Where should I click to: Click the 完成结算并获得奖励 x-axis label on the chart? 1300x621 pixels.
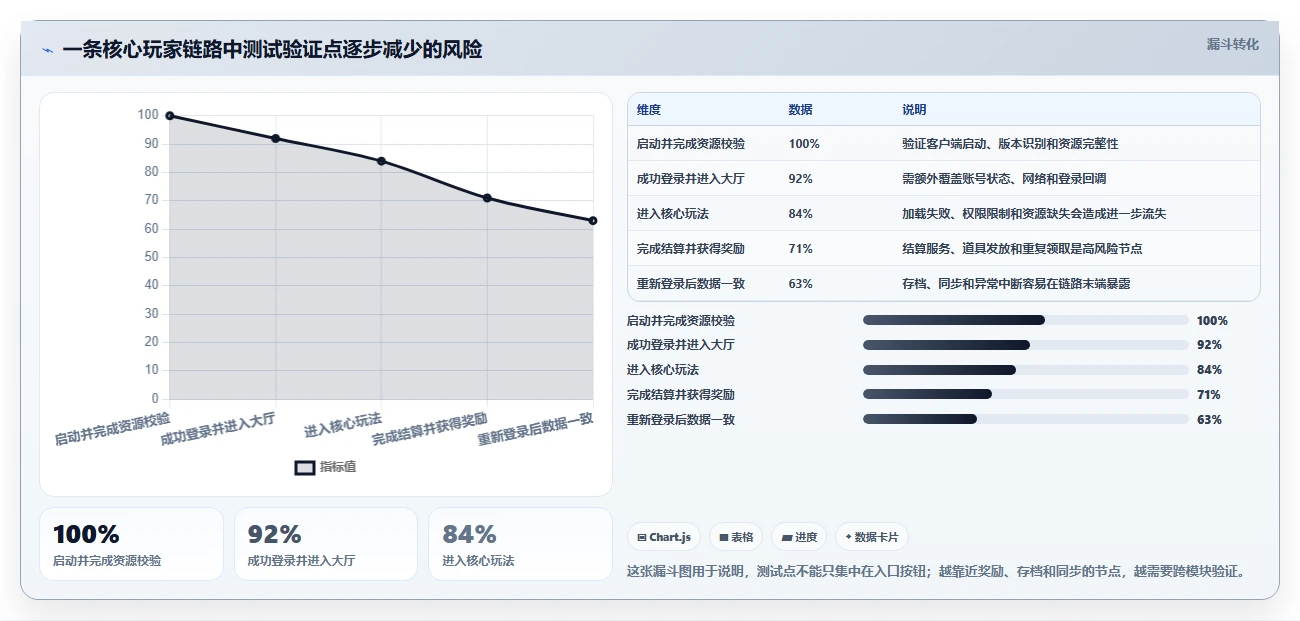430,429
